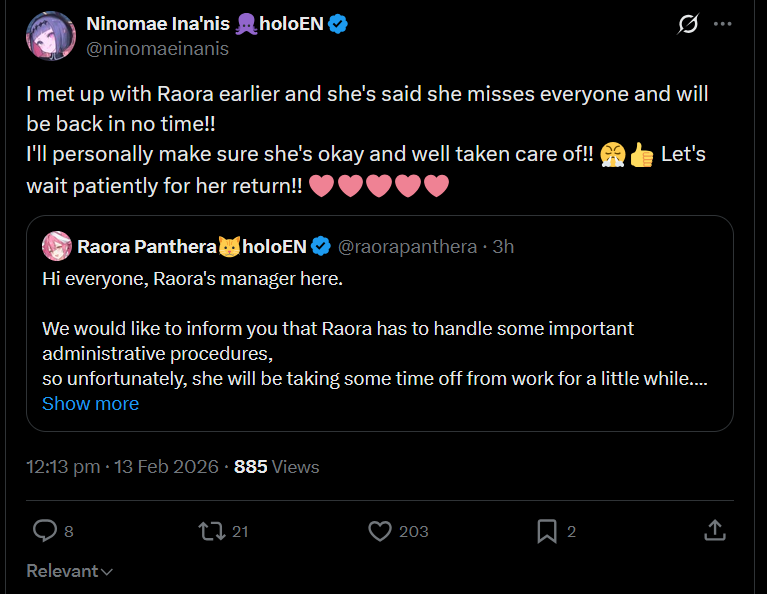Click Raora's blue verified badge
Image resolution: width=767 pixels, height=594 pixels.
click(x=321, y=246)
